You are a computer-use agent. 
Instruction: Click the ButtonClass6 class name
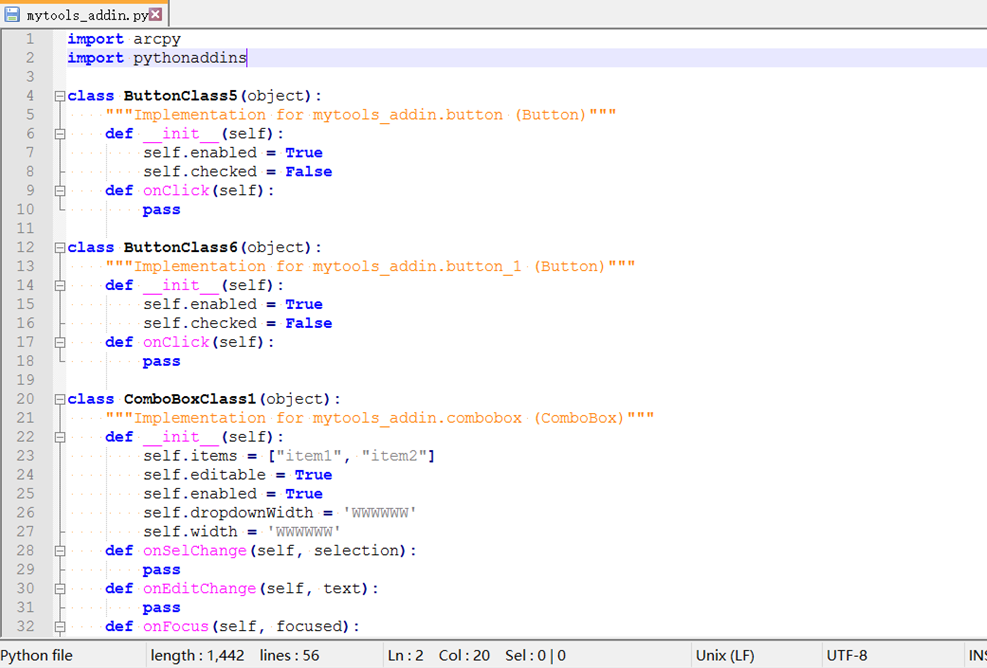[x=180, y=247]
